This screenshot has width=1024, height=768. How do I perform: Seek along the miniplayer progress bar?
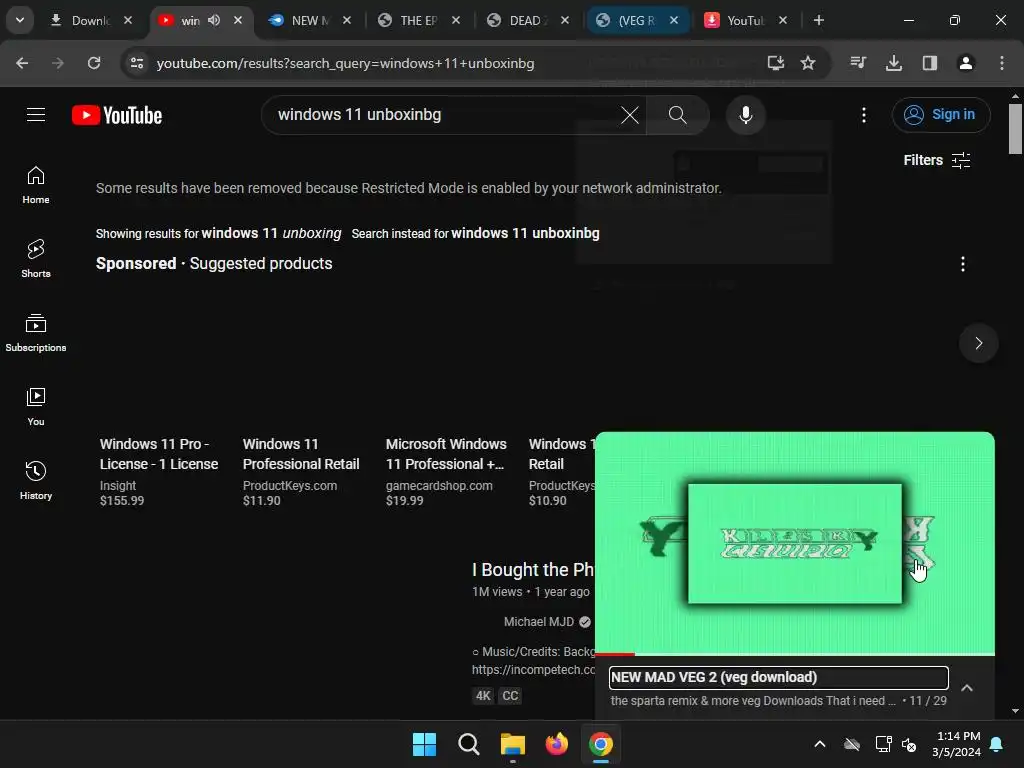point(795,654)
